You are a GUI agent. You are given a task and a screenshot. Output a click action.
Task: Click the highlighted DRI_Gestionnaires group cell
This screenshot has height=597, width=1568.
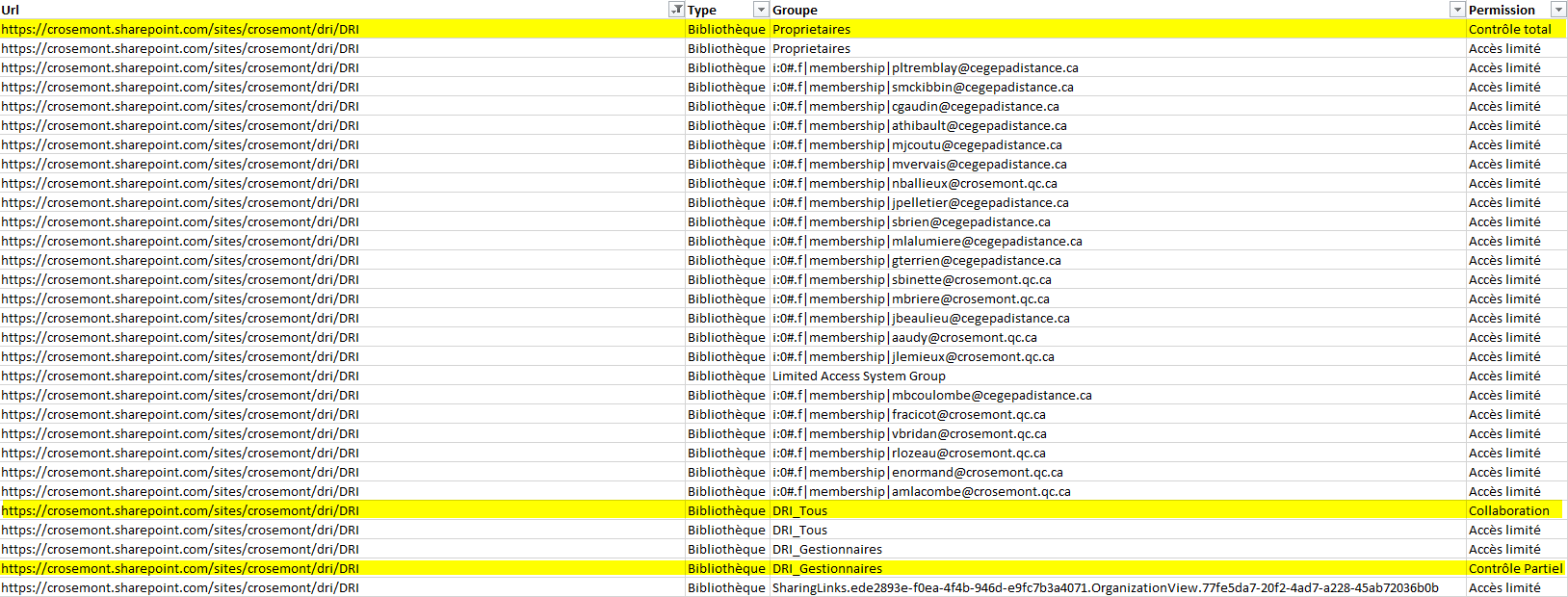tap(826, 569)
